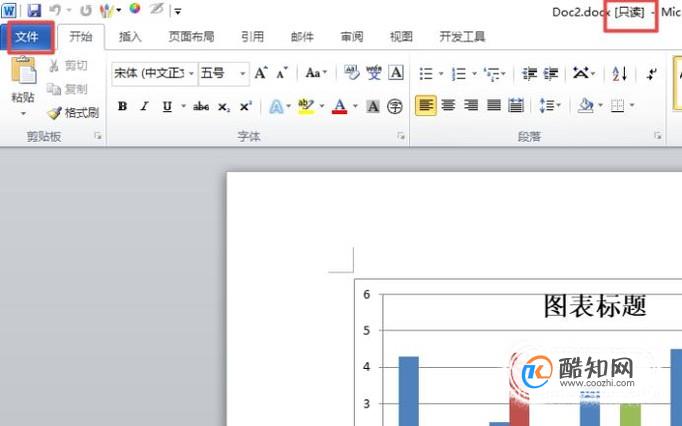Image resolution: width=682 pixels, height=426 pixels.
Task: Toggle Italic formatting
Action: tap(144, 106)
